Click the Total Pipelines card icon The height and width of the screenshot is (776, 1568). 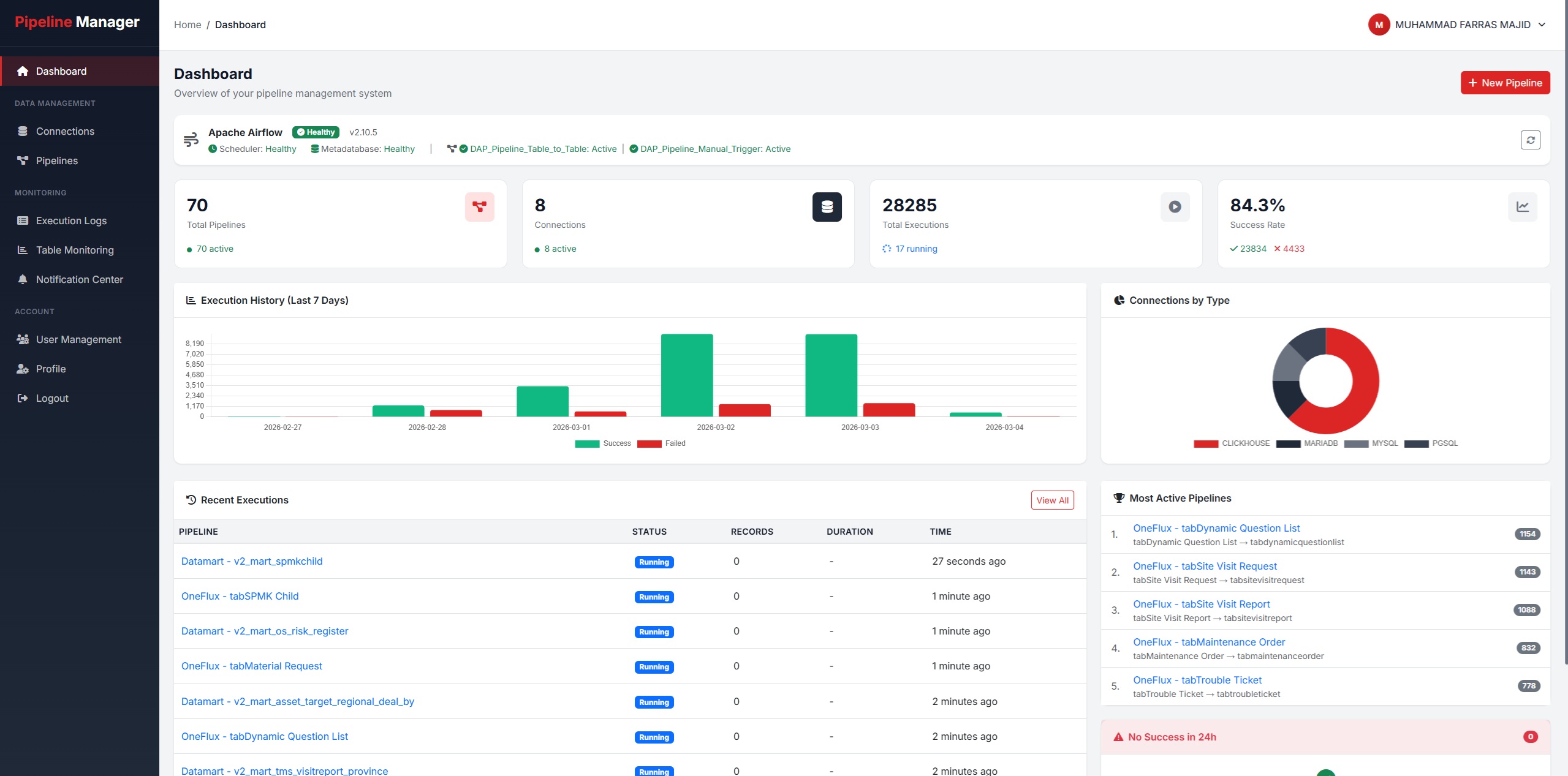479,207
